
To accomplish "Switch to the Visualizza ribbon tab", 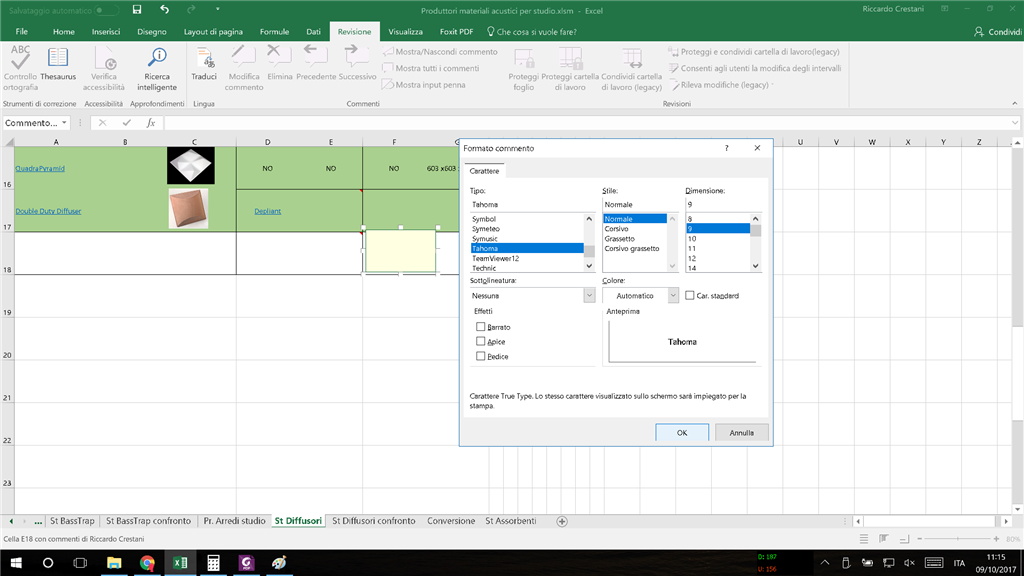I will click(406, 31).
